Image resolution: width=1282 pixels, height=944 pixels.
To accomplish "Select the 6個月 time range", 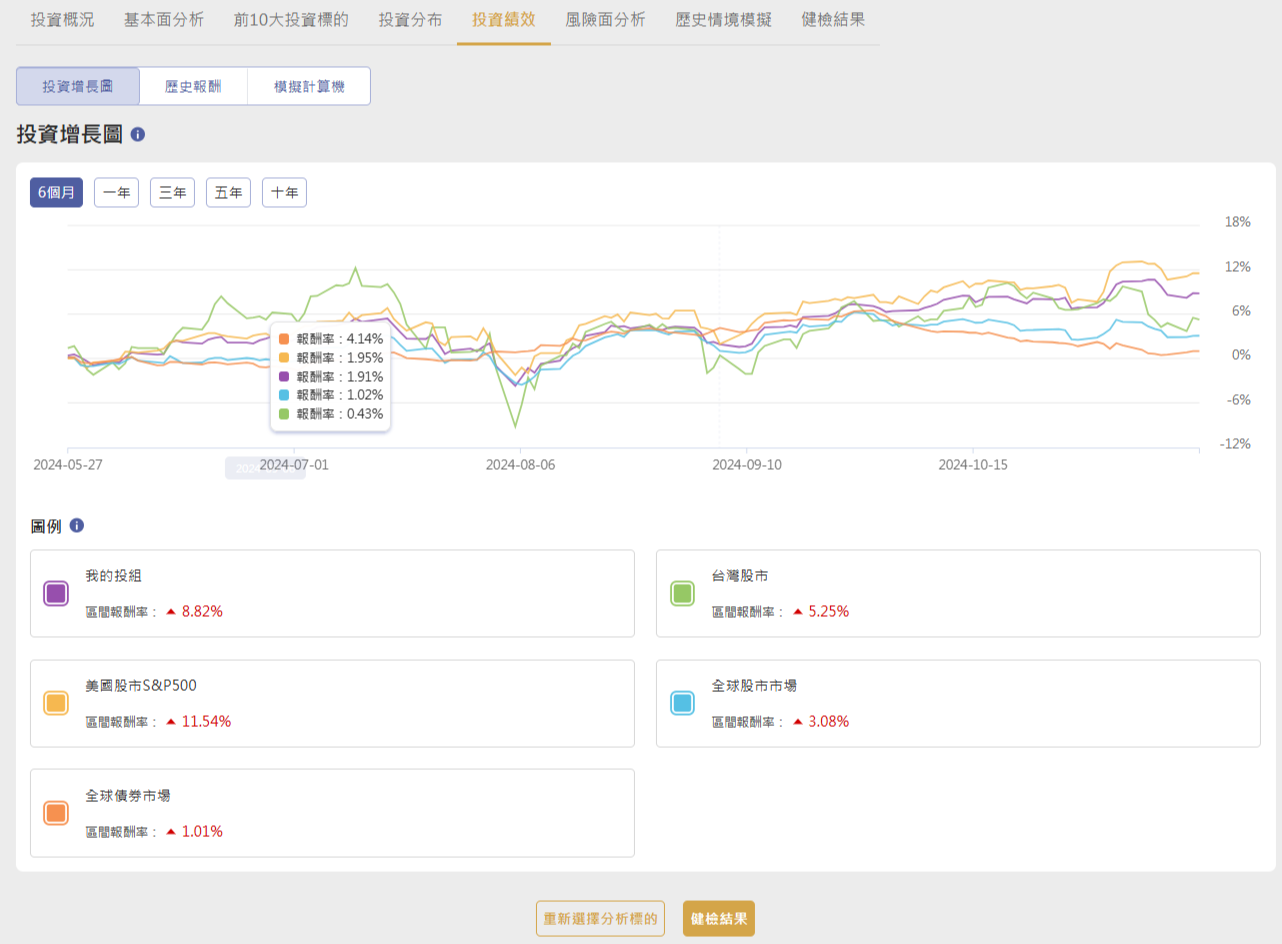I will pos(57,193).
